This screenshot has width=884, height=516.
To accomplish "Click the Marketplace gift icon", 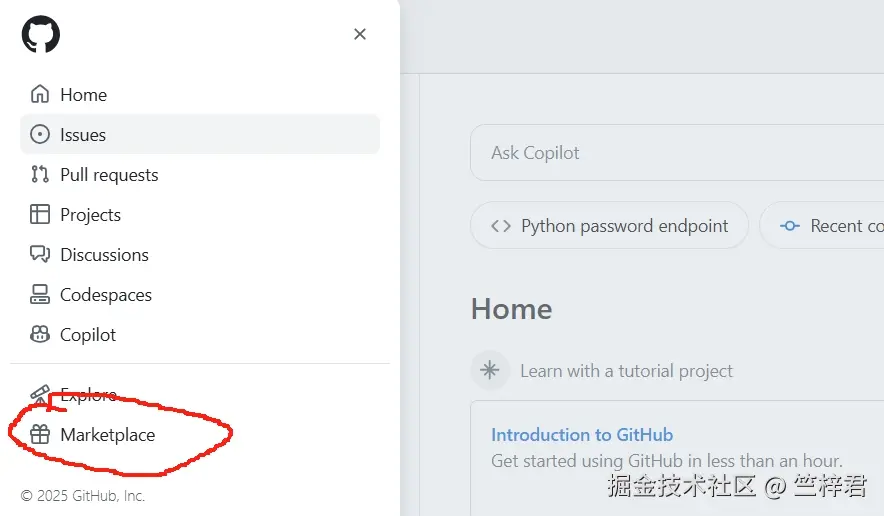I will click(x=40, y=435).
